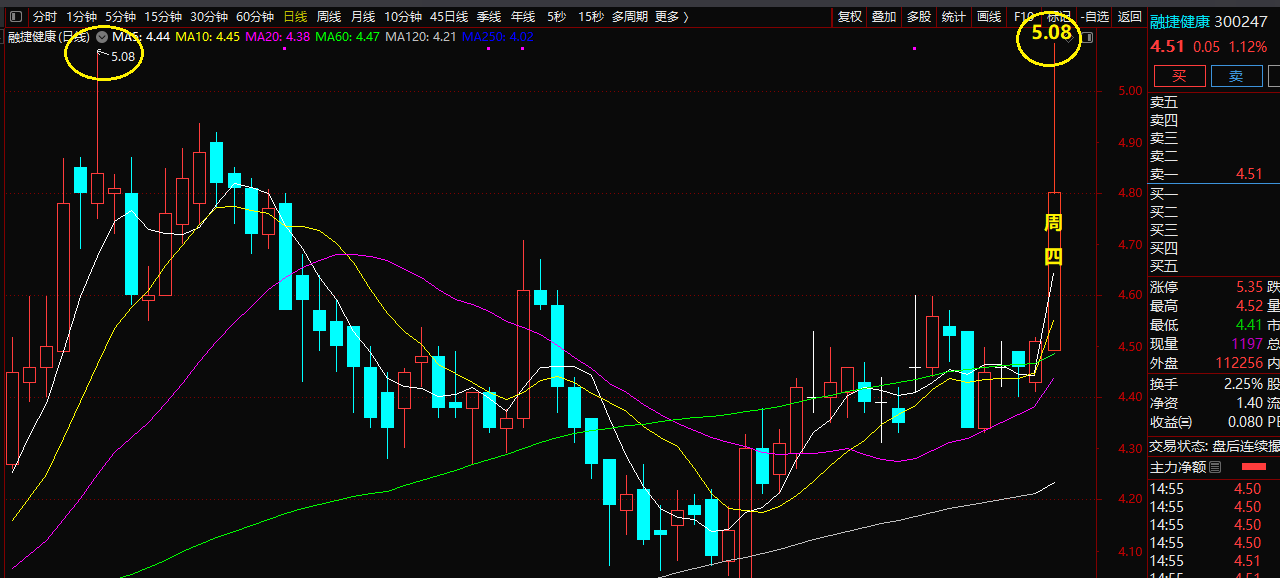Select the 15分钟 period tab
1280x578 pixels.
click(163, 17)
